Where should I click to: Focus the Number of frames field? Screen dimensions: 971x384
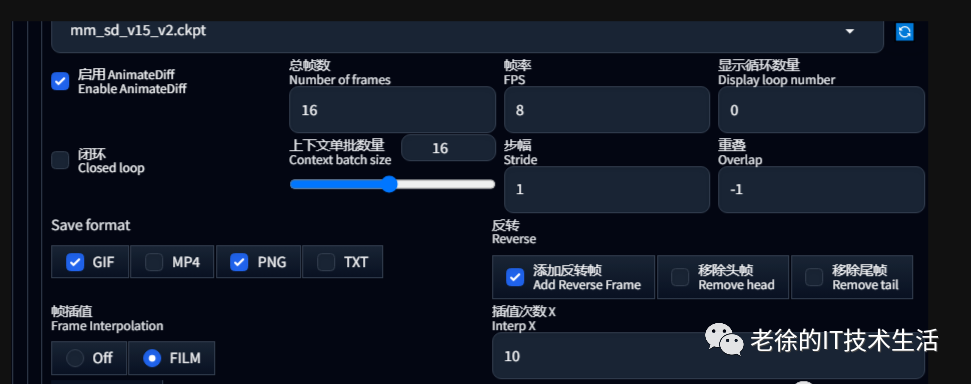pyautogui.click(x=393, y=110)
